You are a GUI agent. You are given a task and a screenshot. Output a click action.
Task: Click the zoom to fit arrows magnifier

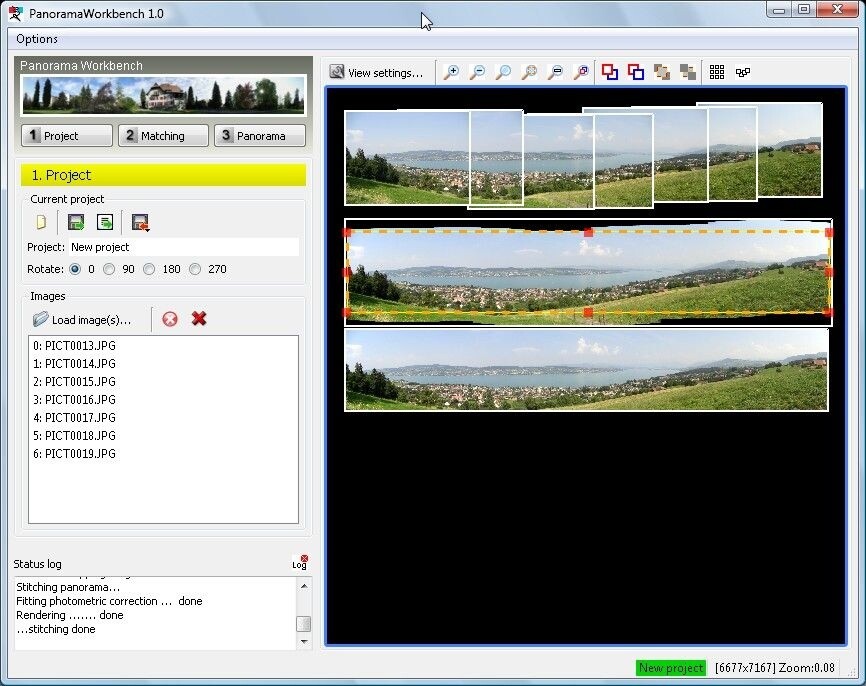529,72
